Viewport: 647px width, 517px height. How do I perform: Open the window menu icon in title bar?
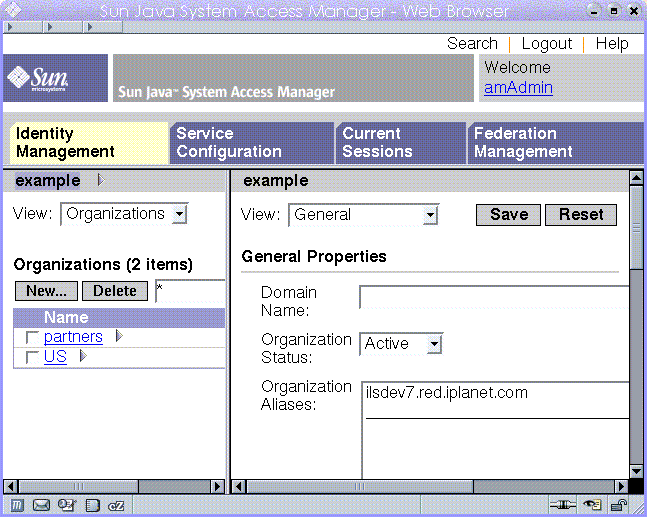pos(12,9)
